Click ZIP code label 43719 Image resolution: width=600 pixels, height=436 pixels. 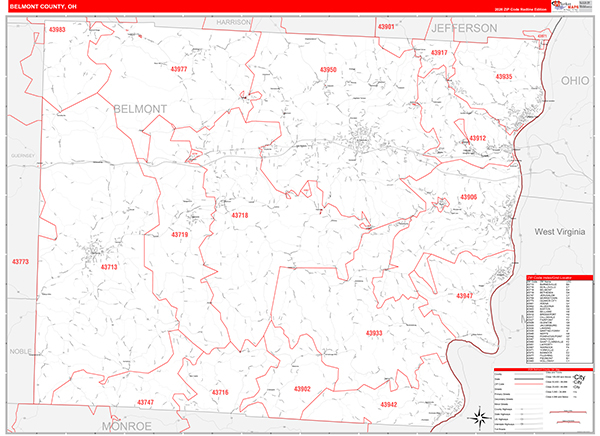coord(179,235)
